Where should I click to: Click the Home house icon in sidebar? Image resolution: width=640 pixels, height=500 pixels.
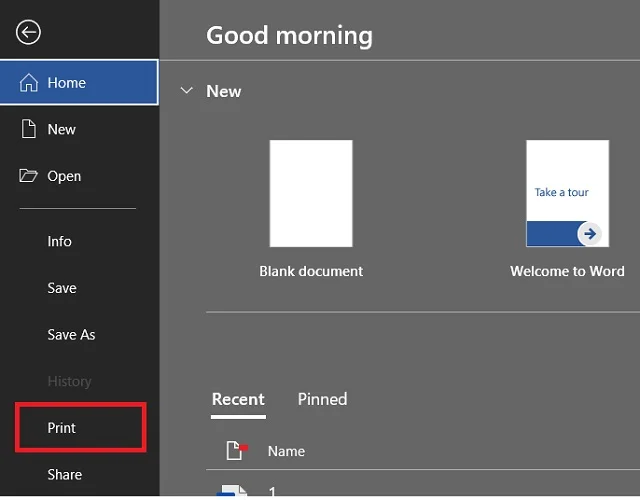(x=29, y=83)
